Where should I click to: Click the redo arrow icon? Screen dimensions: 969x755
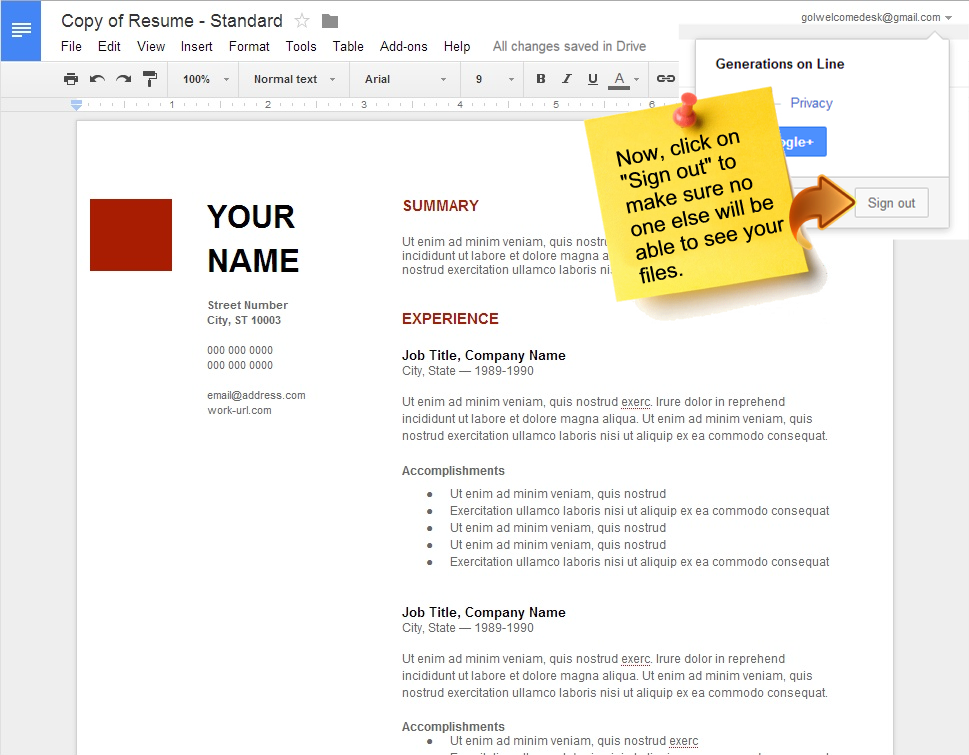click(123, 79)
